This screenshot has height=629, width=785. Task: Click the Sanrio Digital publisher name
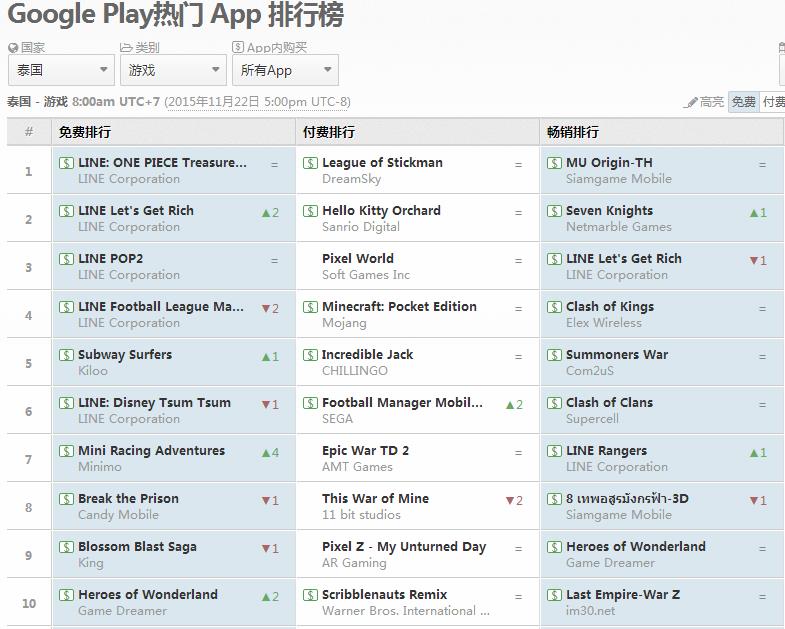pyautogui.click(x=361, y=227)
